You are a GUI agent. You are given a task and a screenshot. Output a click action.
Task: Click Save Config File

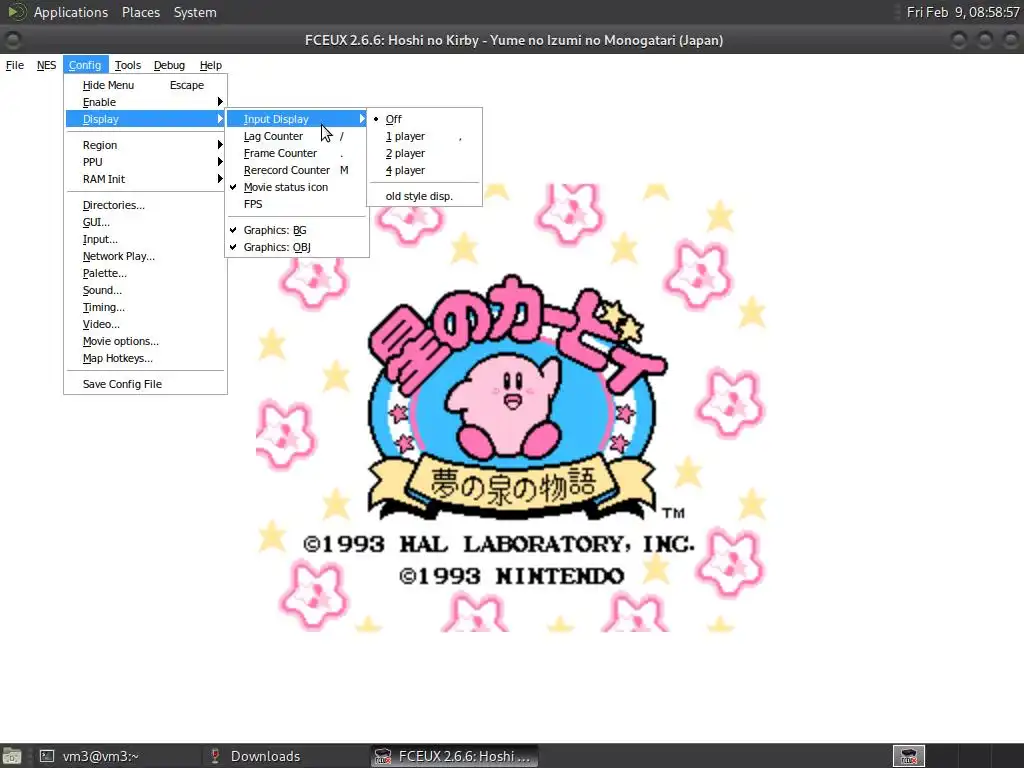pos(145,384)
